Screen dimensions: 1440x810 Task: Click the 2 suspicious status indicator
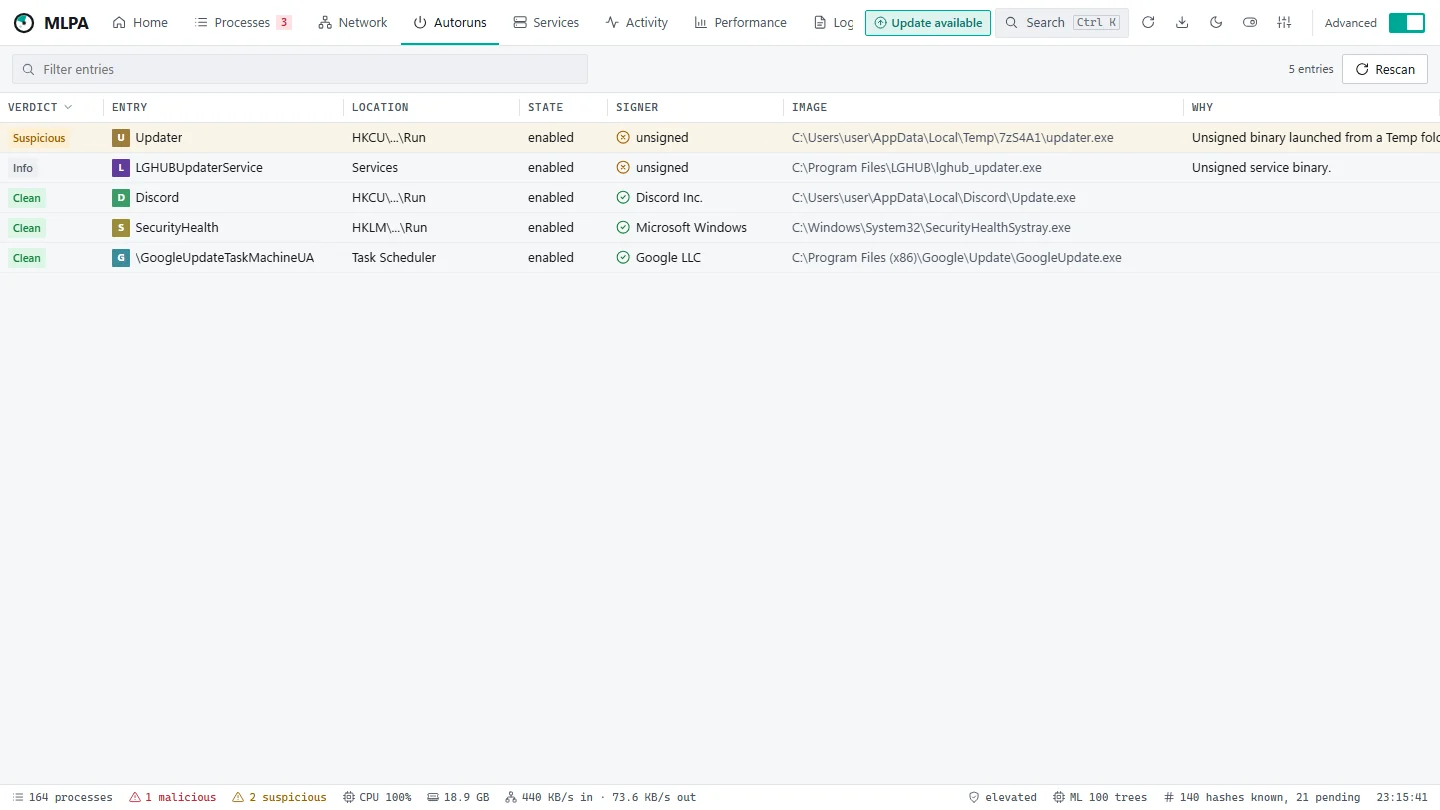pos(279,797)
